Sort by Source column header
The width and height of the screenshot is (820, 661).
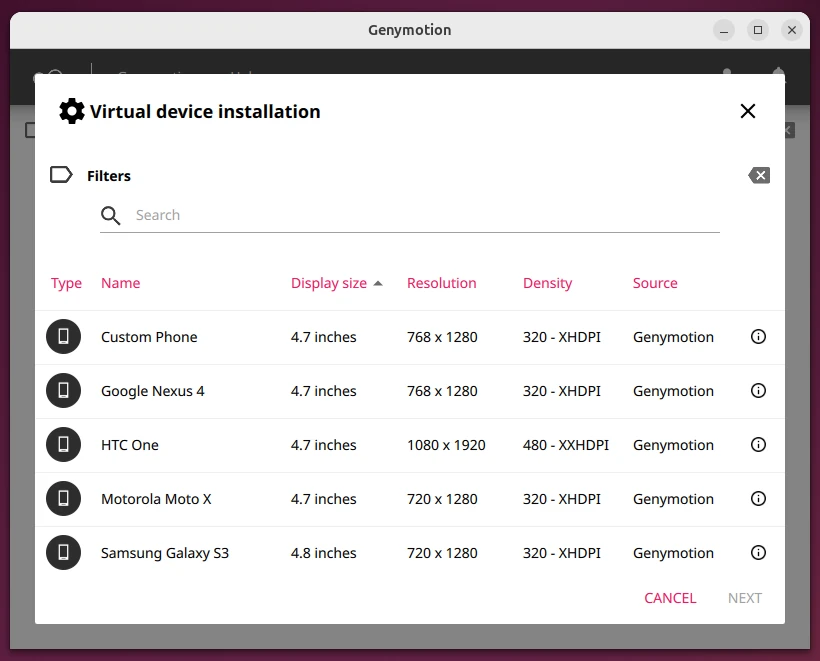[x=655, y=283]
